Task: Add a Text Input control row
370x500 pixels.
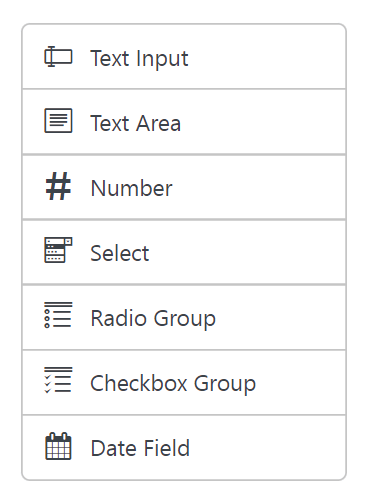Action: point(184,56)
